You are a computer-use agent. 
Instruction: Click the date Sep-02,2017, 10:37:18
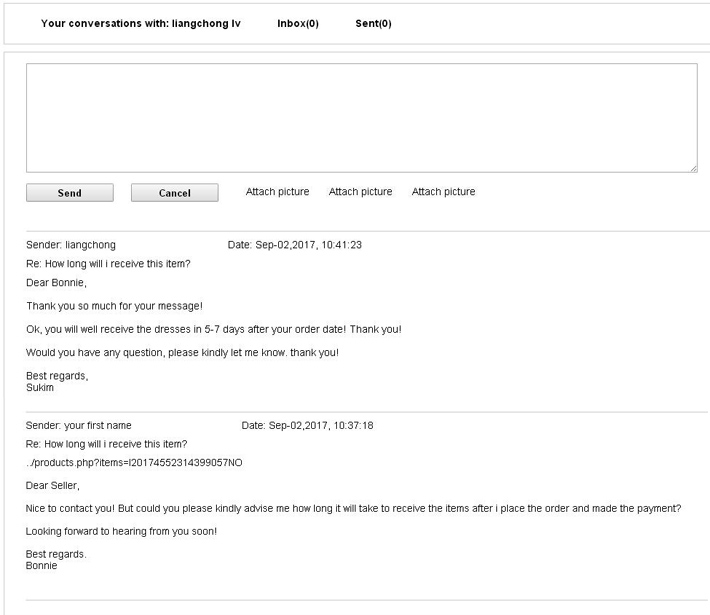[307, 426]
